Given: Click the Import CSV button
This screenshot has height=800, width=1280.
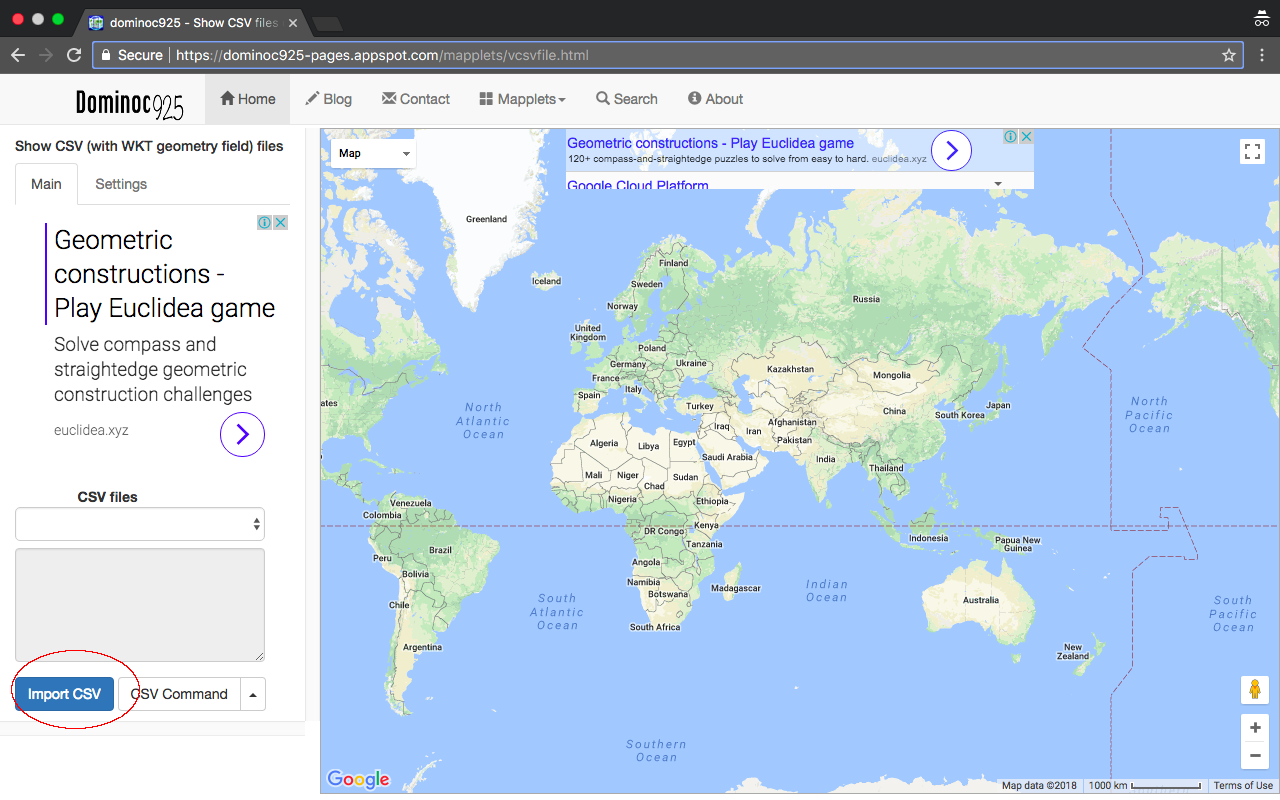Looking at the screenshot, I should [x=63, y=693].
